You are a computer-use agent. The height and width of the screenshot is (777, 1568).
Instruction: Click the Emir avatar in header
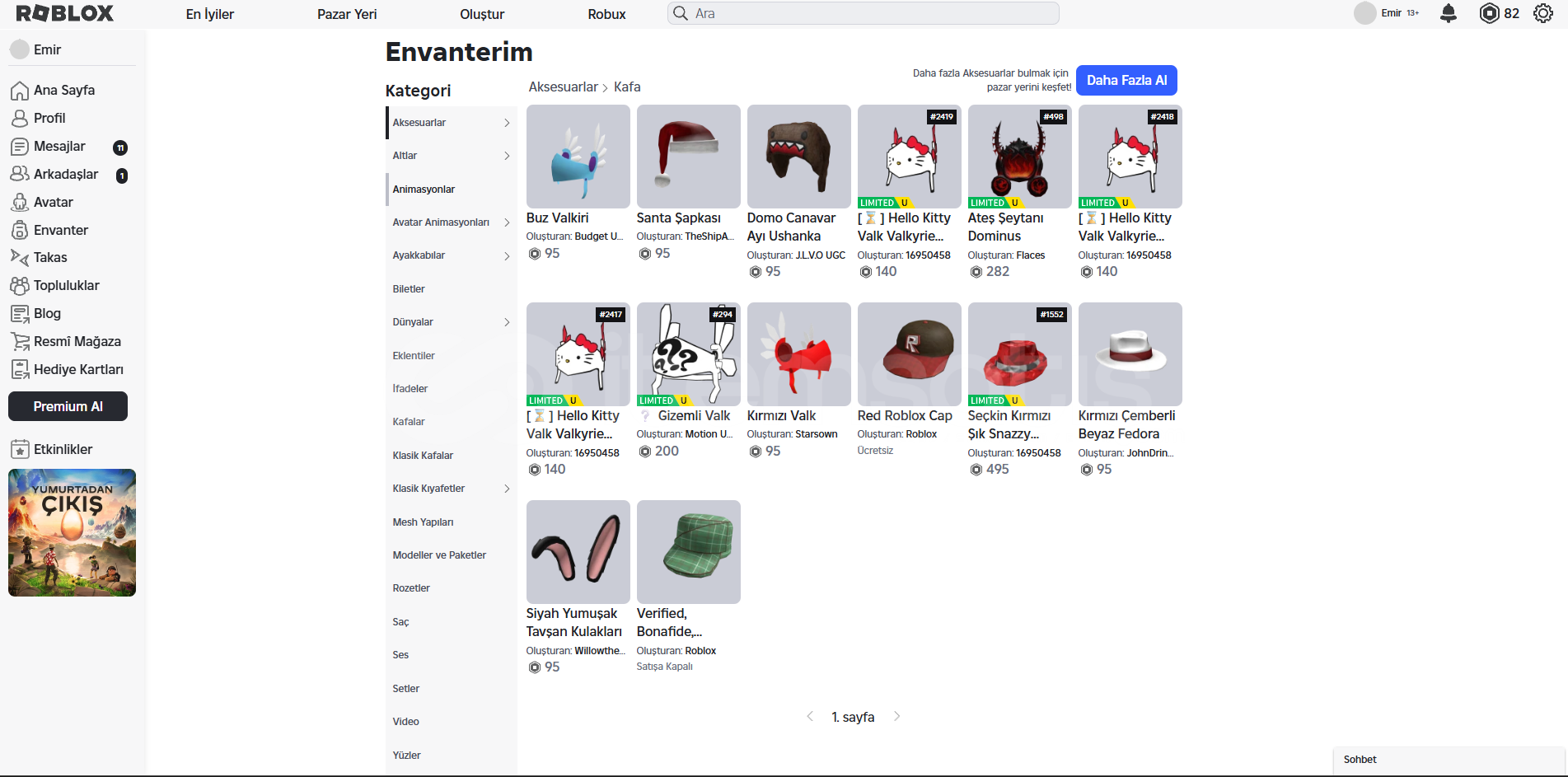[1365, 13]
